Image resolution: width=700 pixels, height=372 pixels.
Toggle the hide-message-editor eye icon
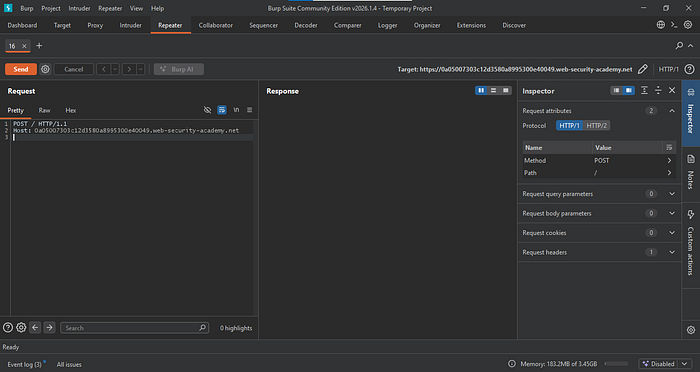click(208, 110)
